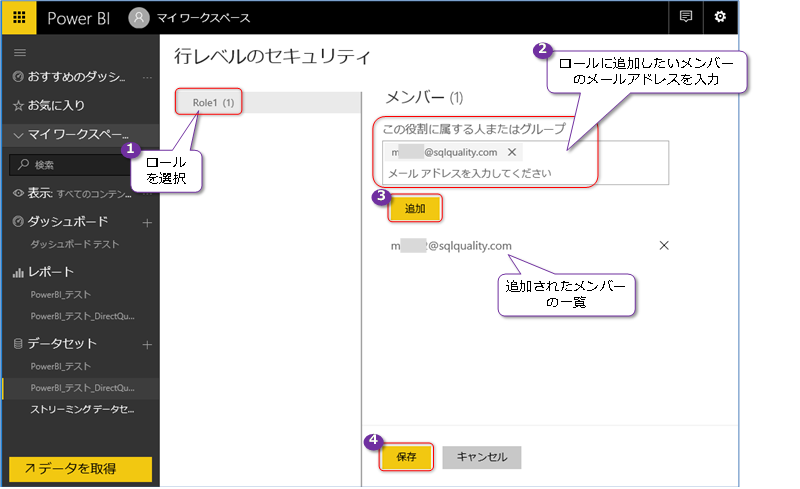Add a new dashboard with plus icon
The image size is (800, 489).
pos(147,223)
